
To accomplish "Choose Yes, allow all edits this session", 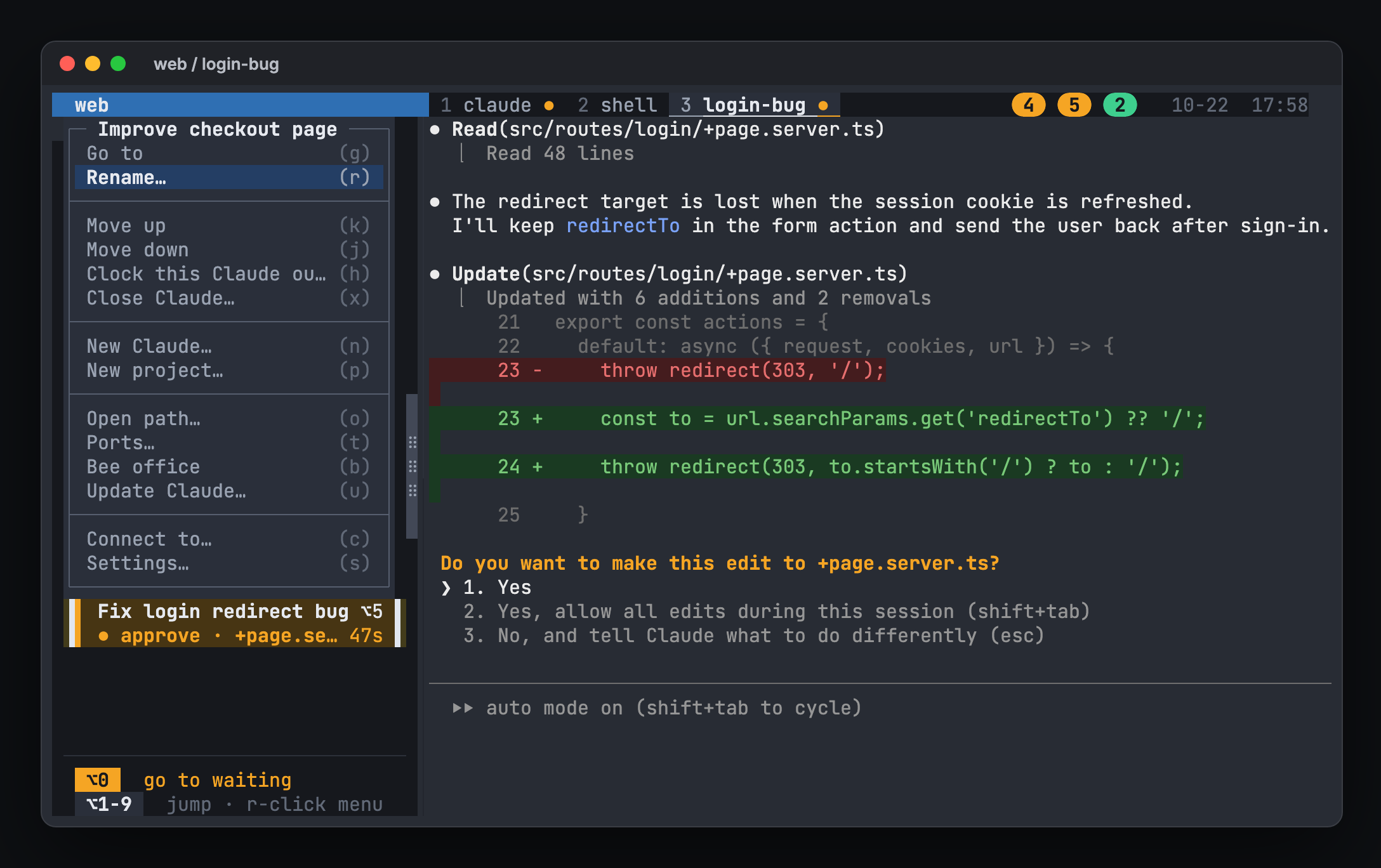I will (x=776, y=612).
